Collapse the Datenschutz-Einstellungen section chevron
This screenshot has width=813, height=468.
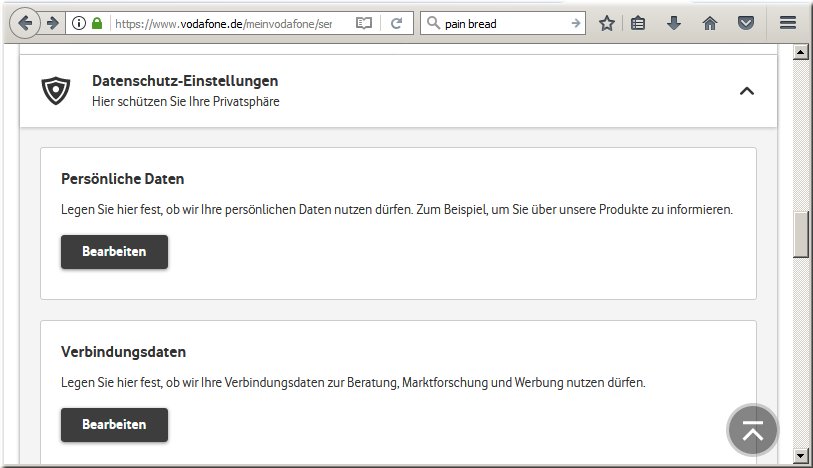tap(746, 91)
